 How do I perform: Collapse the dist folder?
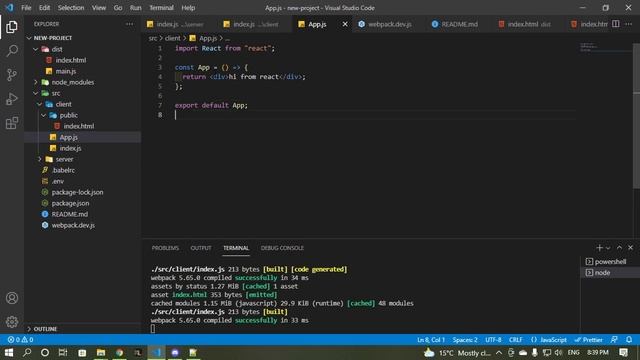36,49
